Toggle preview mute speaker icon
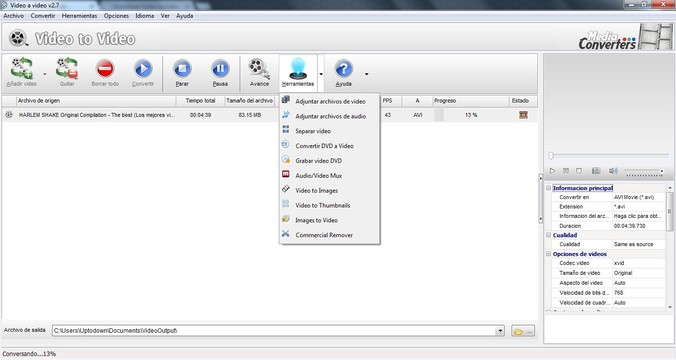 click(613, 171)
